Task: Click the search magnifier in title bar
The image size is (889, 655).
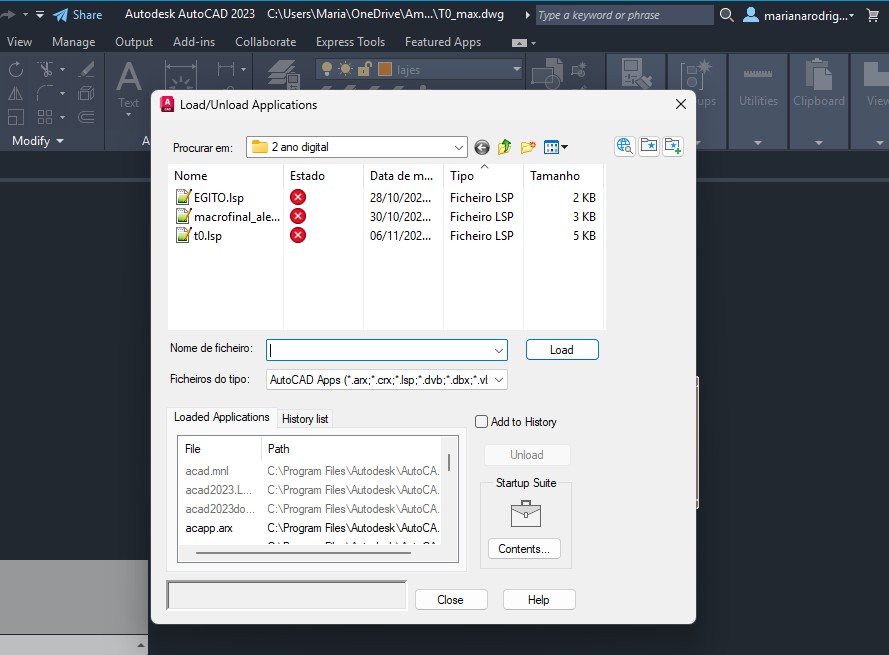Action: tap(726, 15)
